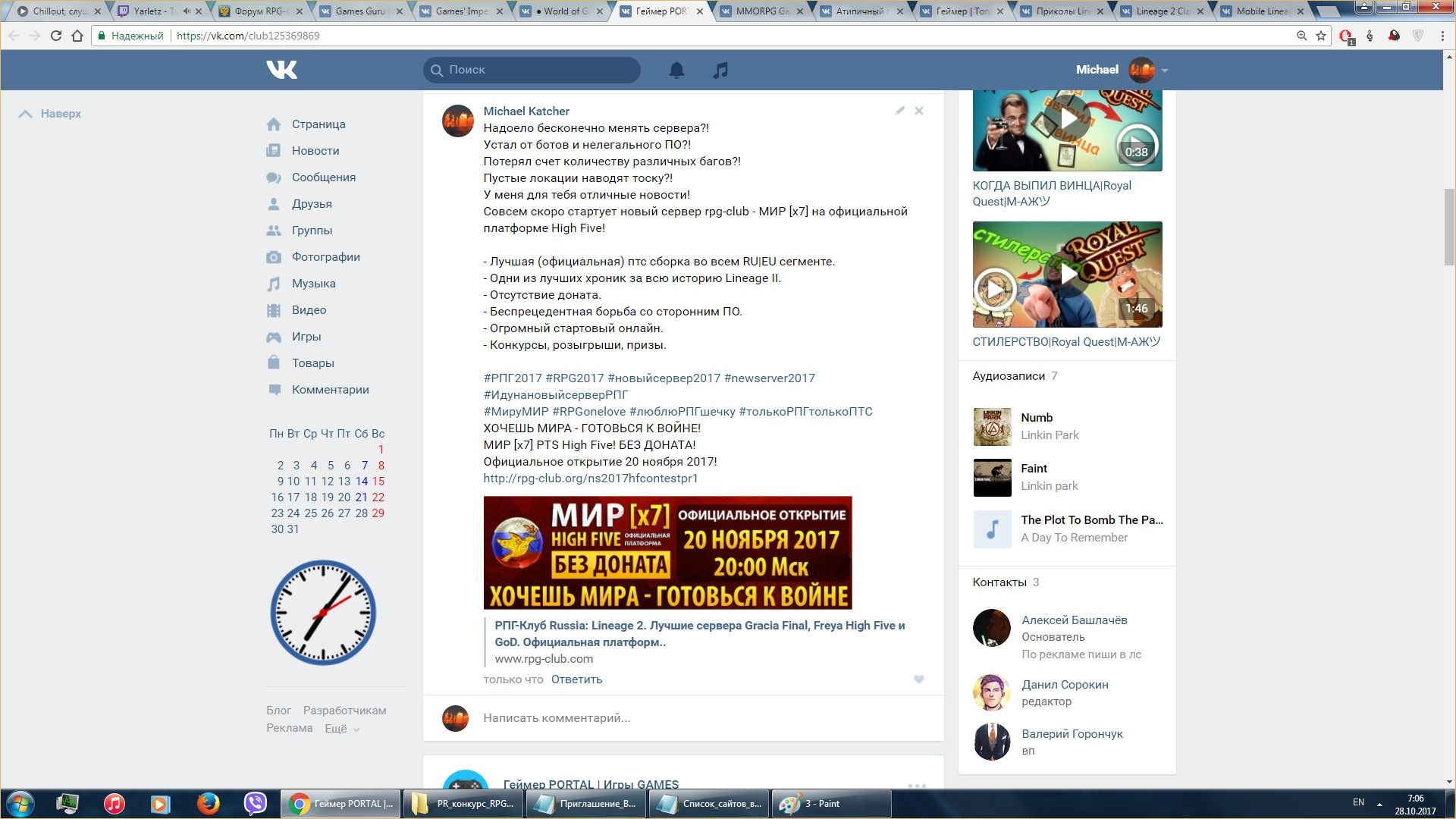1456x819 pixels.
Task: Click the Написать комментарий field
Action: 557,718
